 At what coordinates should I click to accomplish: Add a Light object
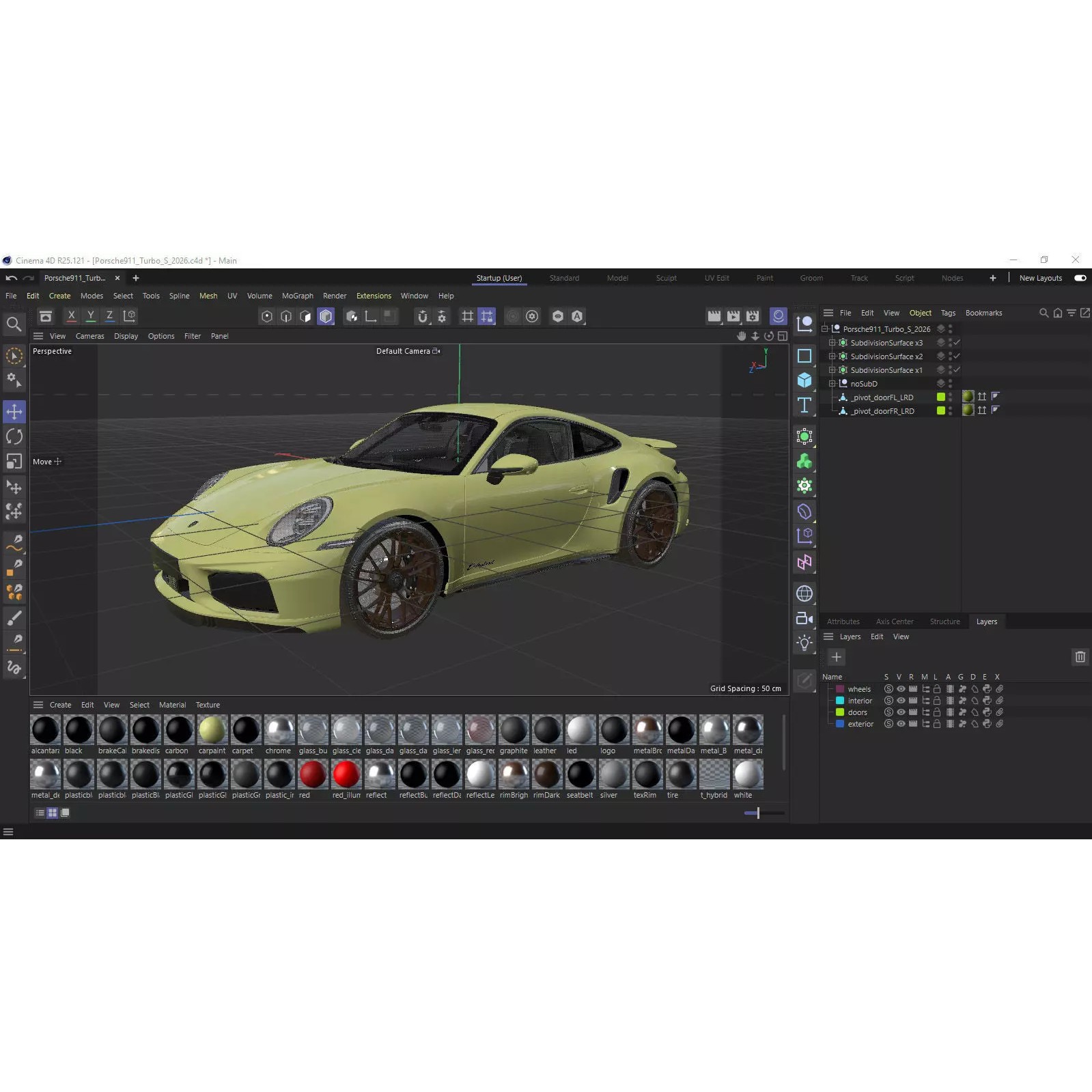[804, 643]
